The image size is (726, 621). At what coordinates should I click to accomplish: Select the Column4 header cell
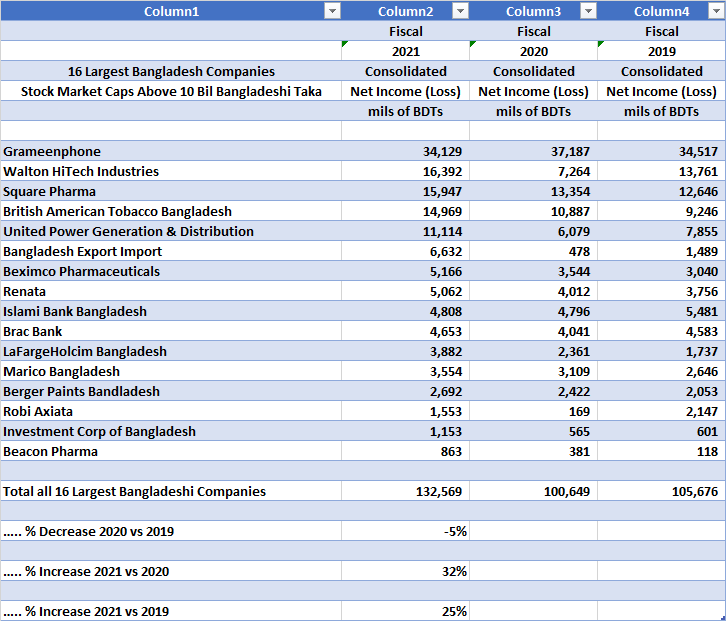pos(661,11)
